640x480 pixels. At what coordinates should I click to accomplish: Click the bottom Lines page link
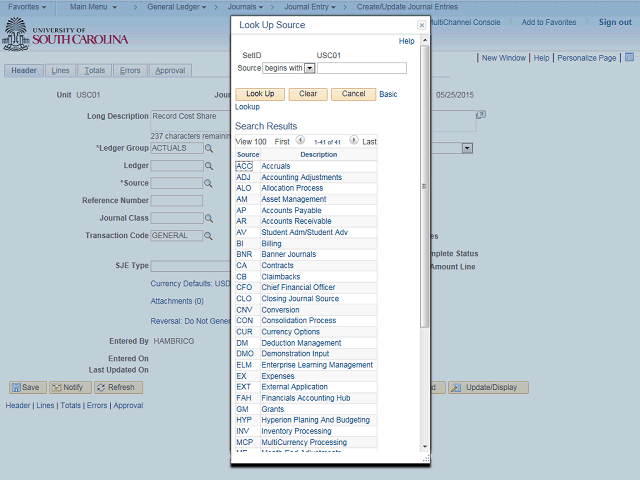[45, 405]
